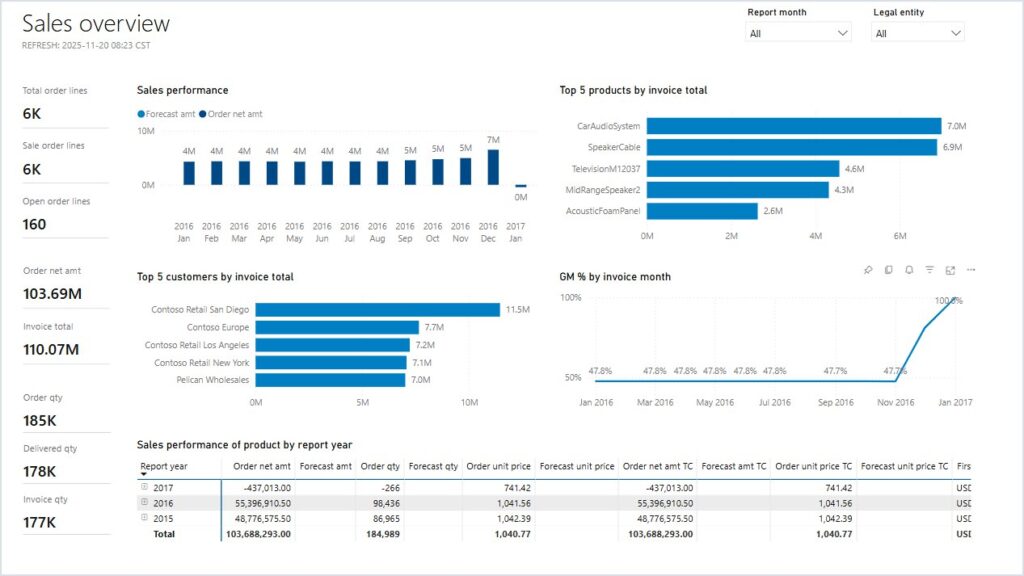The width and height of the screenshot is (1024, 576).
Task: Click the Invoice qty 177K value
Action: coord(40,522)
